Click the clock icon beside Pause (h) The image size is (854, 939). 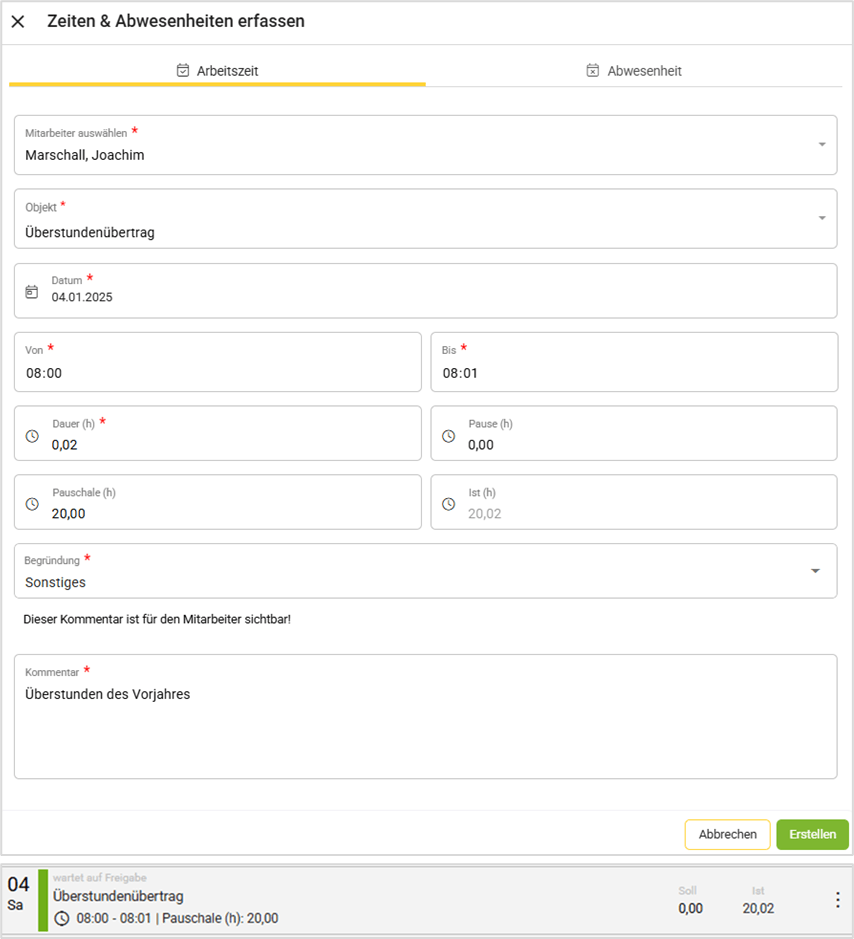(x=448, y=436)
